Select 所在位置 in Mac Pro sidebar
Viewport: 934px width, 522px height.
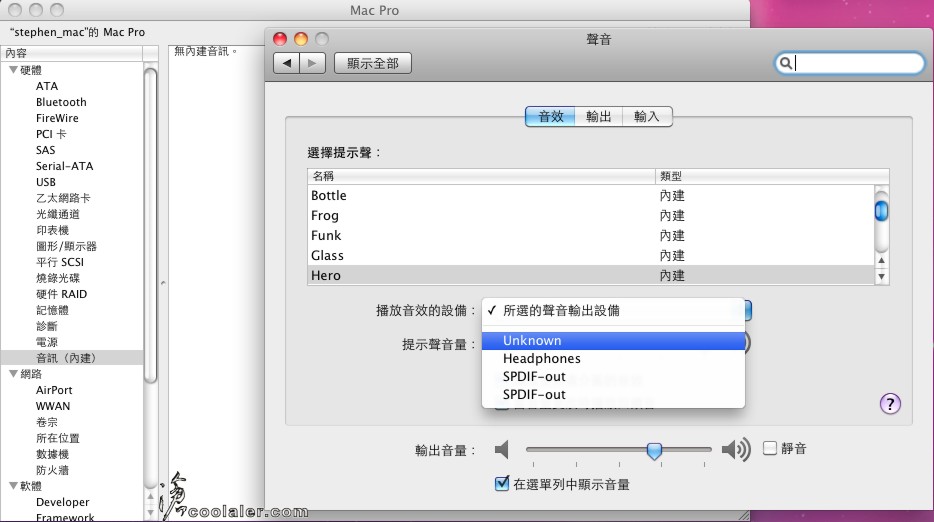click(x=58, y=438)
